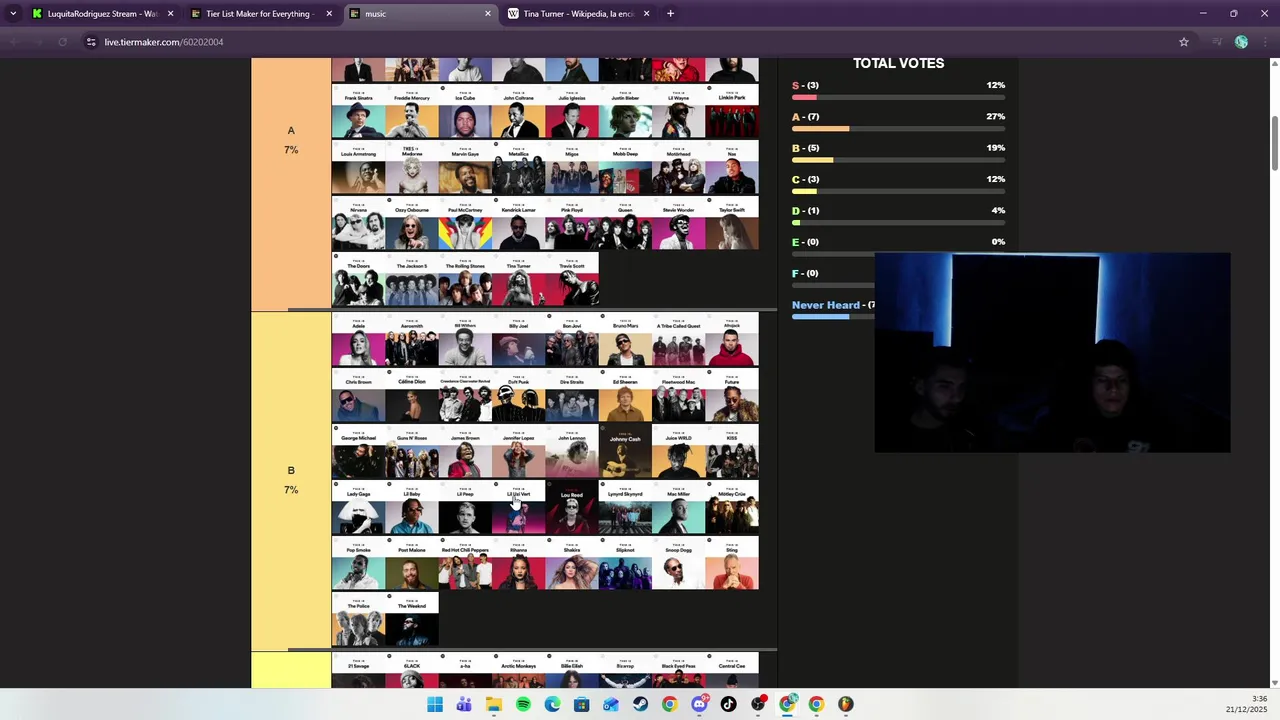The image size is (1280, 720).
Task: Close the Tina Turner Wikipedia tab
Action: (x=646, y=14)
